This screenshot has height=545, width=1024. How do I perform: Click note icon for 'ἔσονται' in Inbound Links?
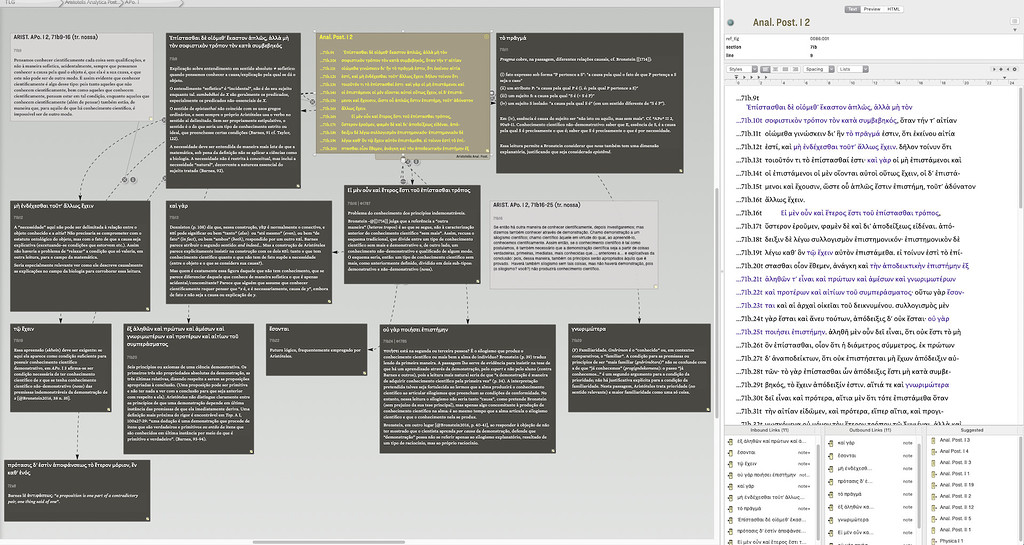[x=730, y=452]
